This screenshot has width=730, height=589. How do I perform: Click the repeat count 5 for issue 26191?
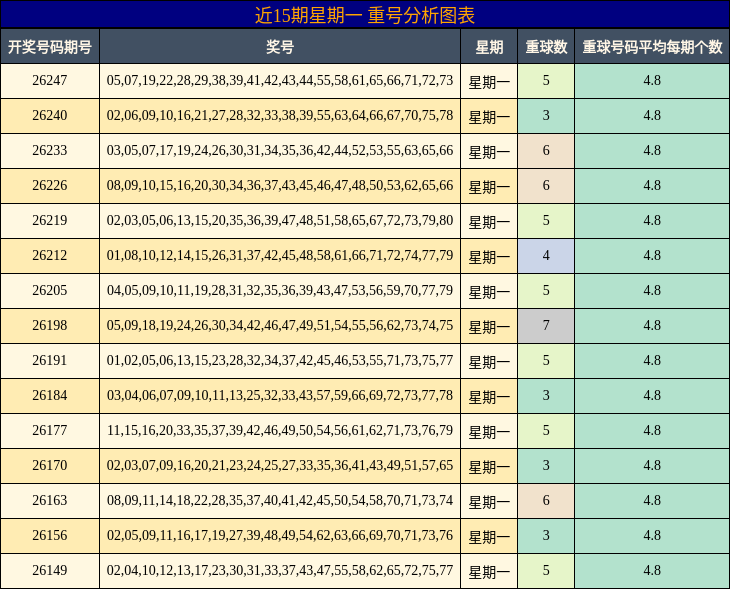[546, 360]
